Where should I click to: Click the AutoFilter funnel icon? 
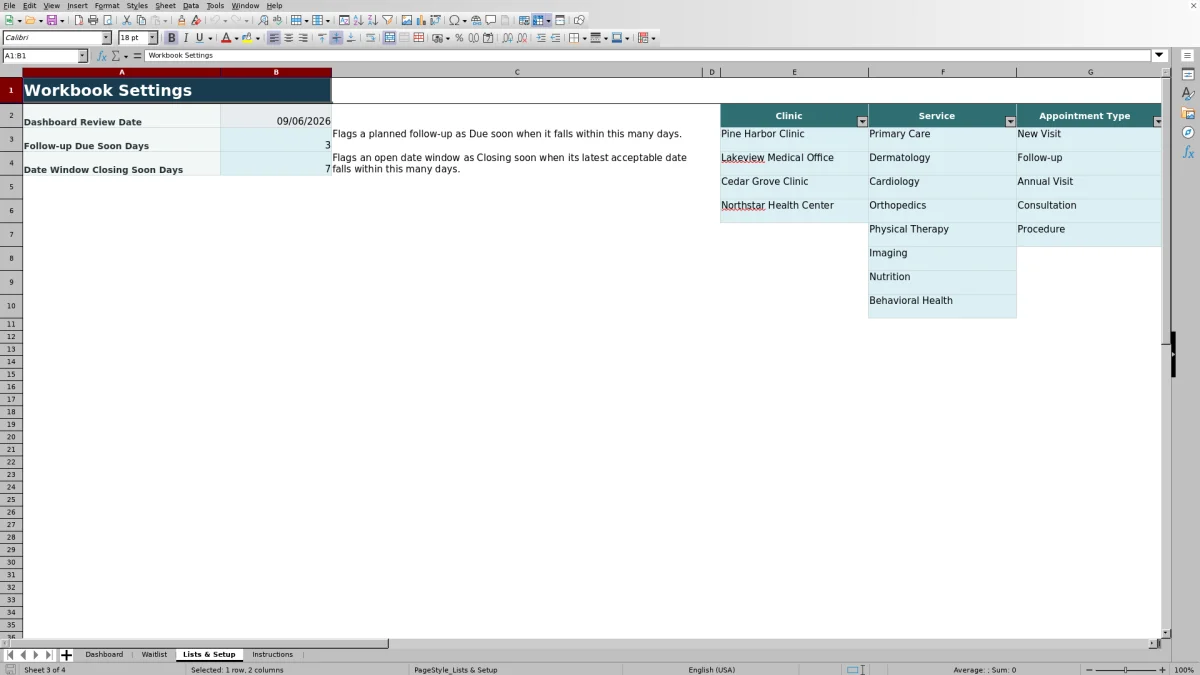[387, 20]
